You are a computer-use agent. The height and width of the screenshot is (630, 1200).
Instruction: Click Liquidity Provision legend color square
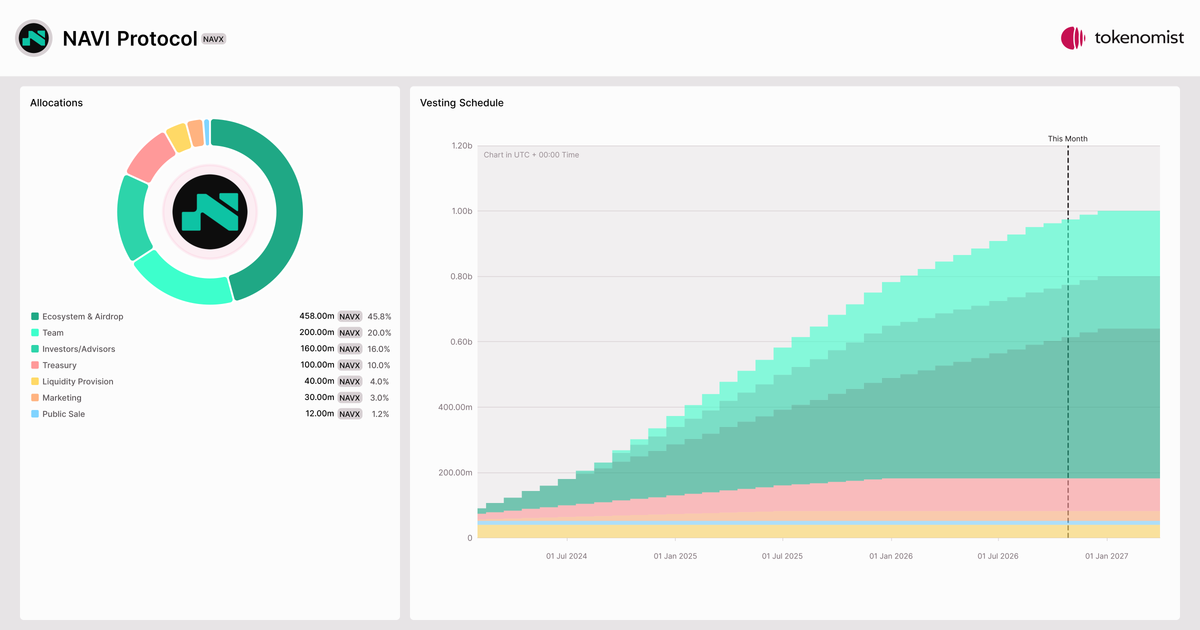click(x=35, y=381)
